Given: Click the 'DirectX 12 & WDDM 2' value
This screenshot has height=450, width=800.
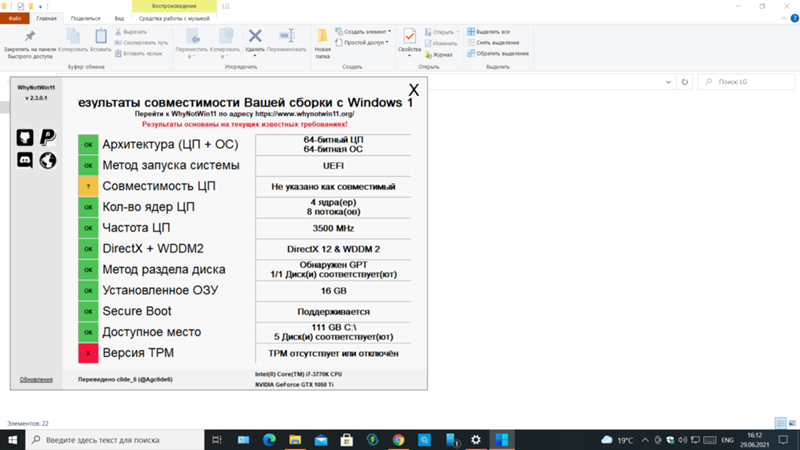Looking at the screenshot, I should 333,249.
